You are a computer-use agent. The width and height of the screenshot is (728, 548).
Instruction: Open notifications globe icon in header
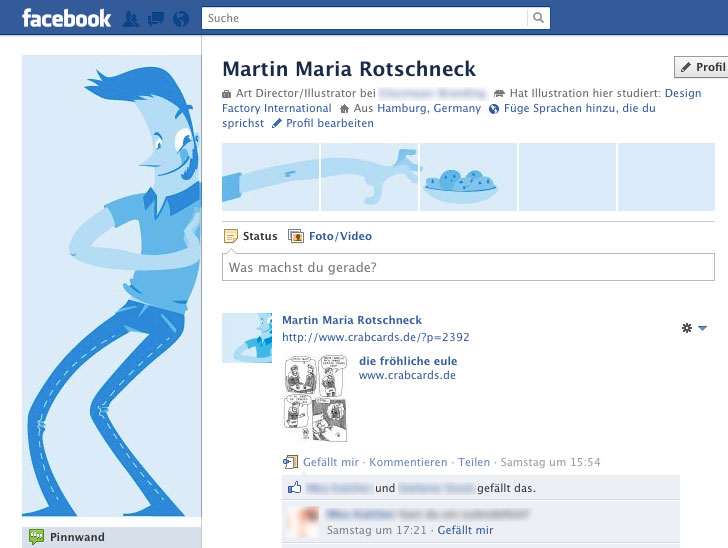(181, 19)
